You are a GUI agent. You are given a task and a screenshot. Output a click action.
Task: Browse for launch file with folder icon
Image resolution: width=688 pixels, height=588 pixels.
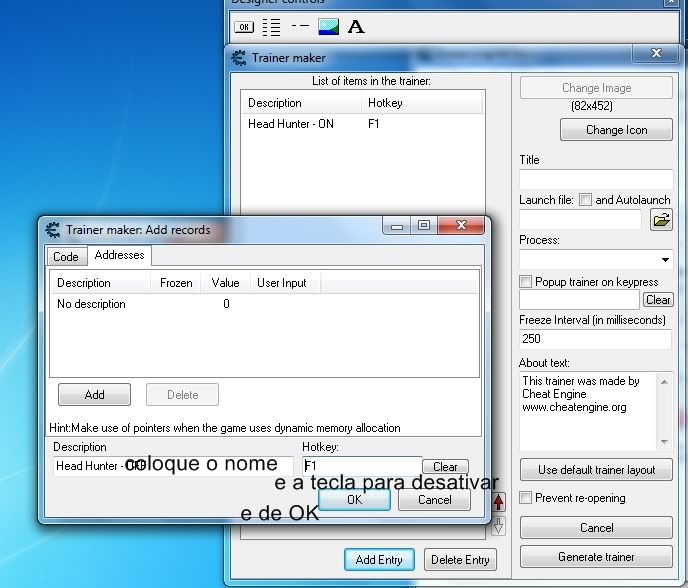pyautogui.click(x=661, y=219)
